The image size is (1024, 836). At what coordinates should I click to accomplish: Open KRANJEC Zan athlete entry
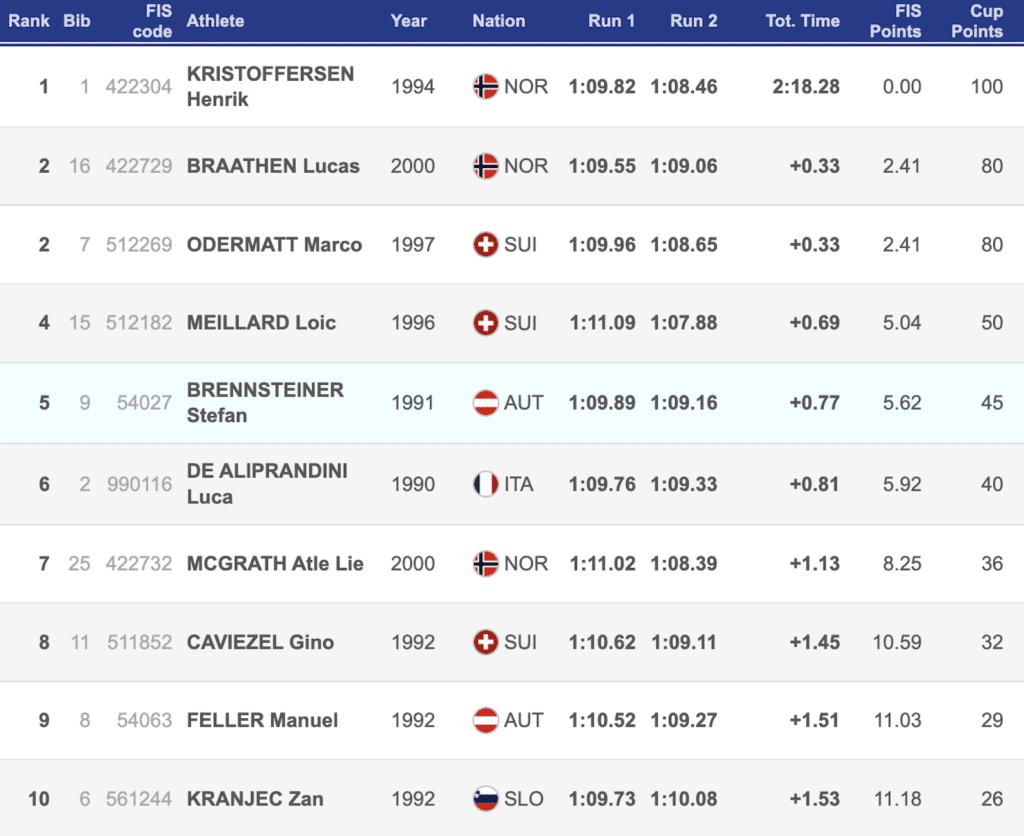pos(255,799)
